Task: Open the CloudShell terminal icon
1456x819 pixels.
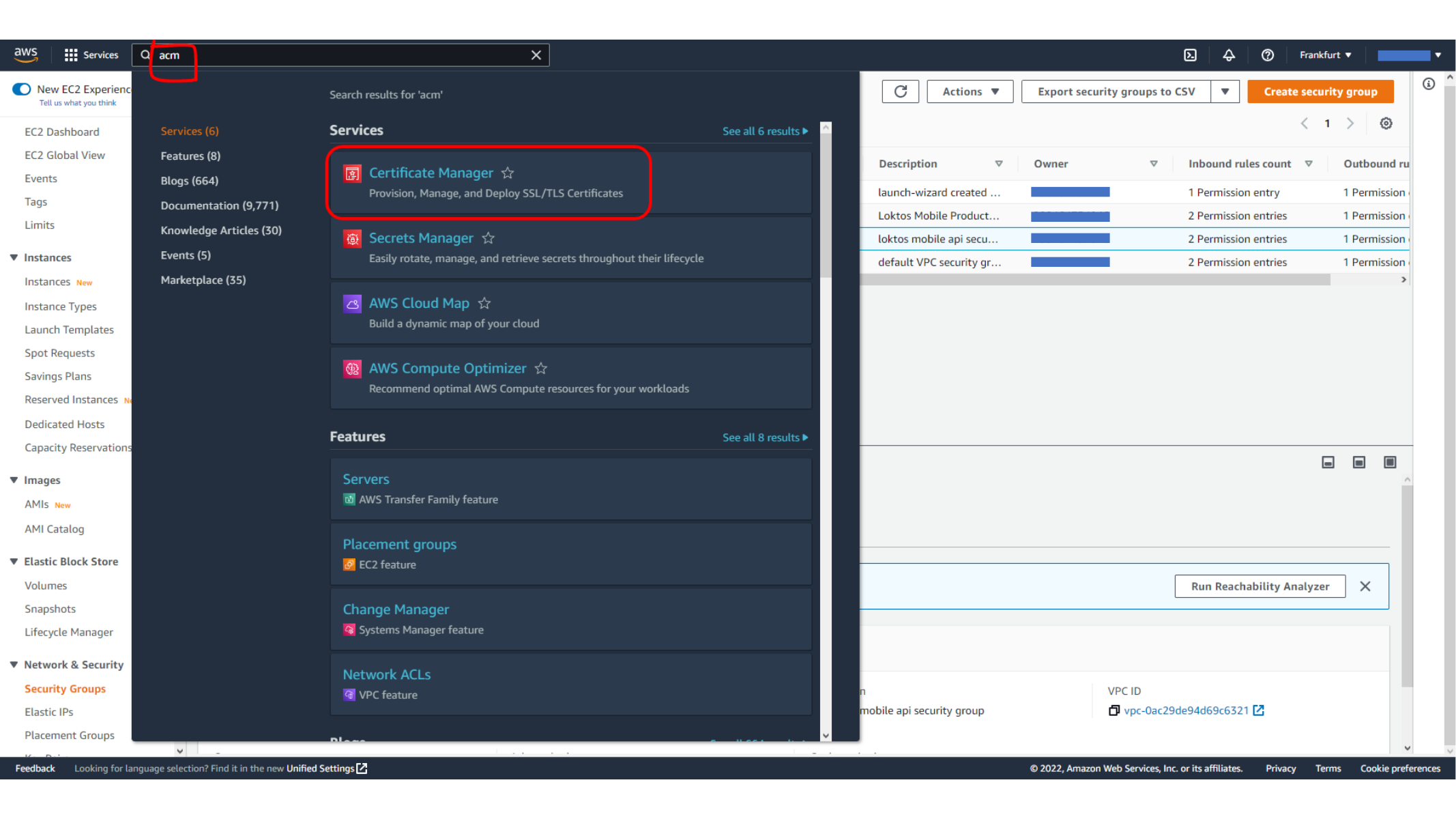Action: tap(1190, 55)
